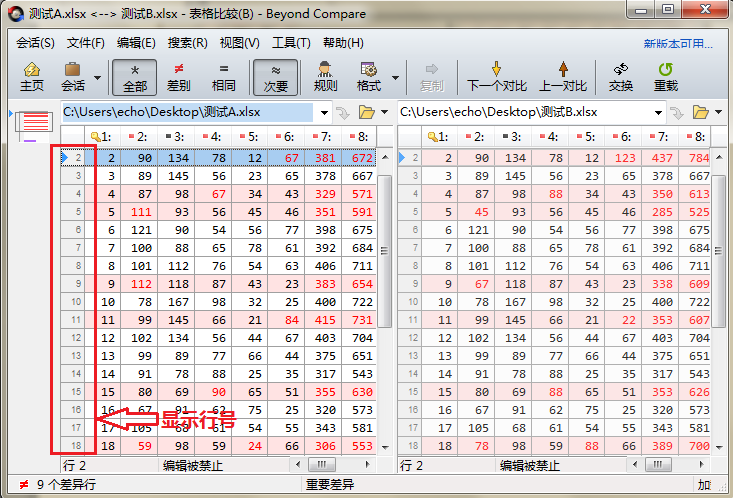
Task: Click the 交换 swap sides icon
Action: [x=621, y=77]
